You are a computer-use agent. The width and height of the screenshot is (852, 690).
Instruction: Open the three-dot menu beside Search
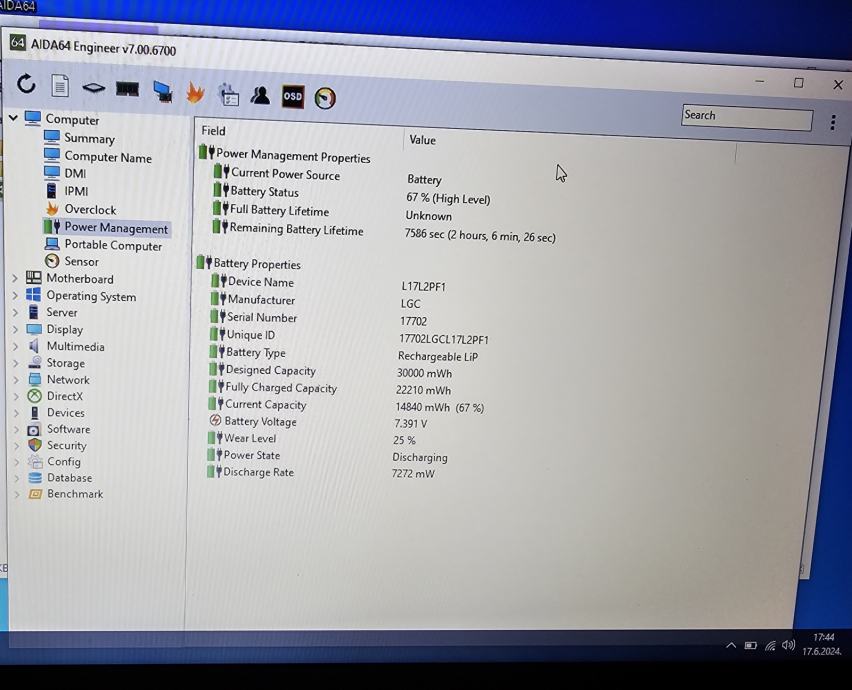(x=832, y=122)
